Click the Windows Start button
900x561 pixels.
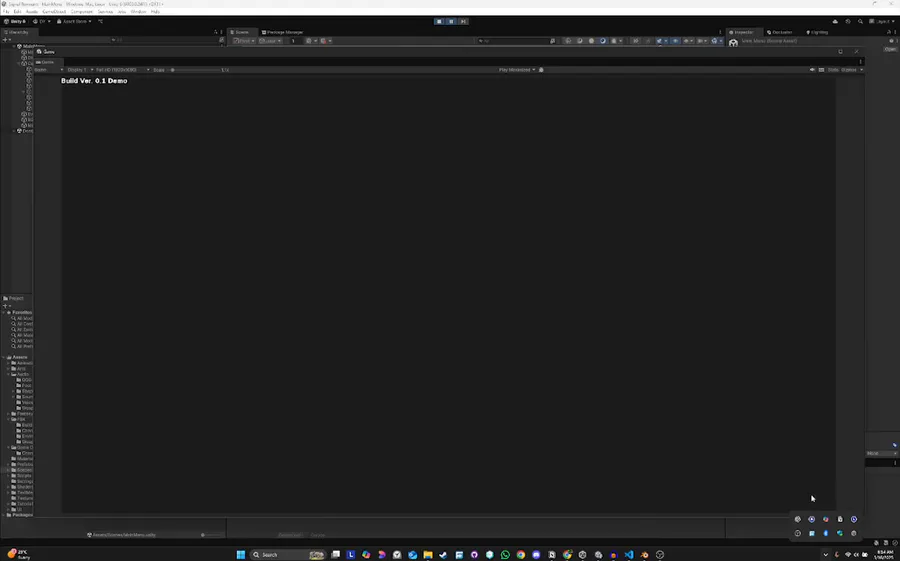tap(241, 555)
